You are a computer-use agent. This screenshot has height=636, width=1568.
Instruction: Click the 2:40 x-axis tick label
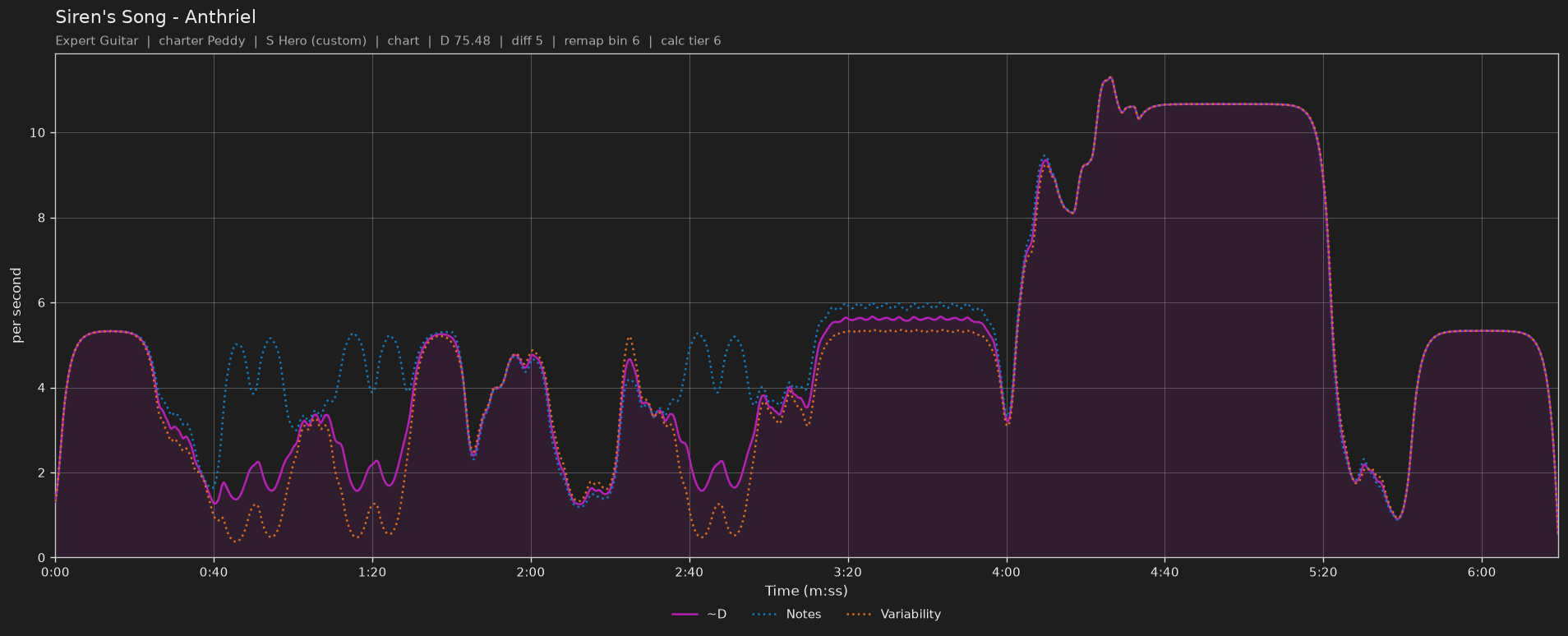689,572
